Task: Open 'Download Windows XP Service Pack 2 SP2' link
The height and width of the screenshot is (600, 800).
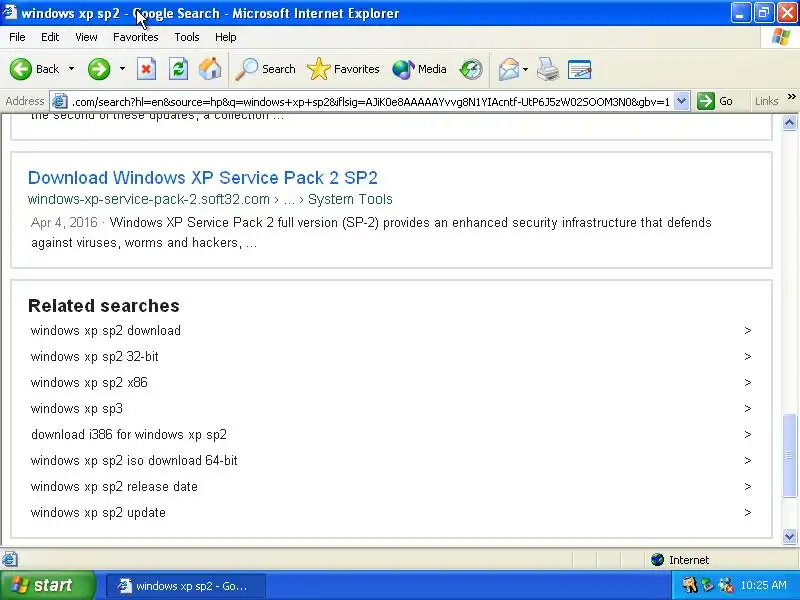Action: pyautogui.click(x=203, y=178)
